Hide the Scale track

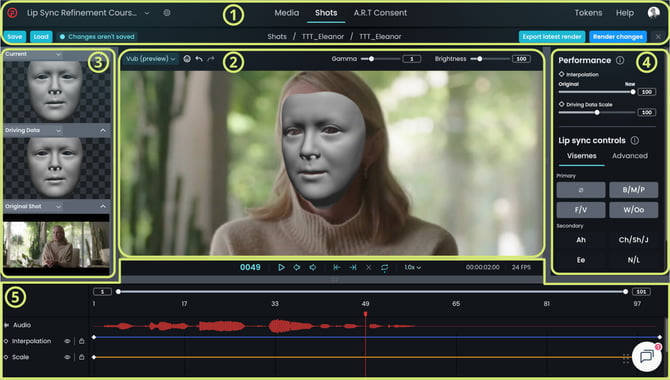pos(67,357)
